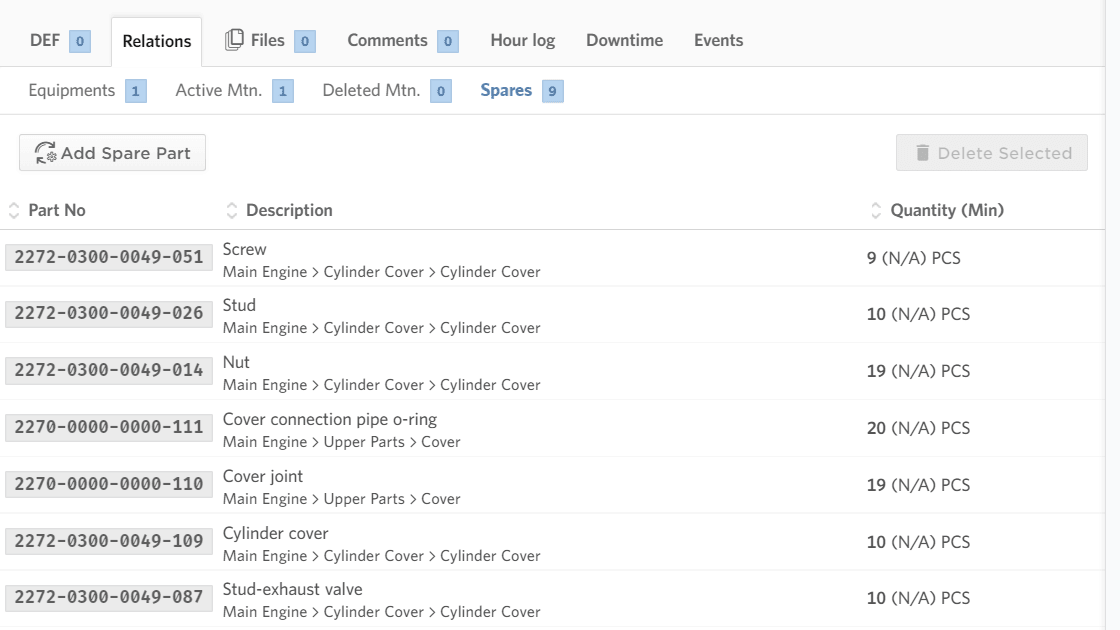
Task: Switch to the Events tab
Action: 718,40
